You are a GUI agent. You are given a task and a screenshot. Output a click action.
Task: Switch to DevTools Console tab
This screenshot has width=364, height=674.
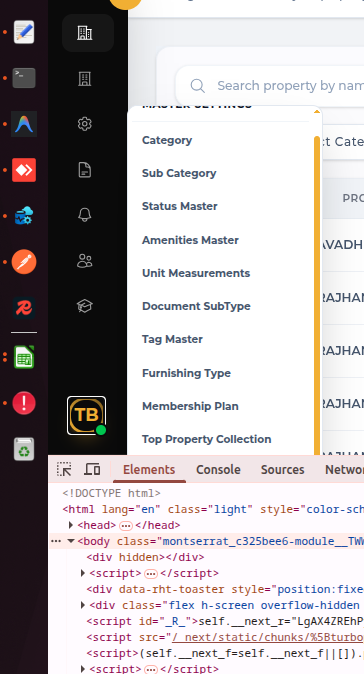click(x=218, y=470)
